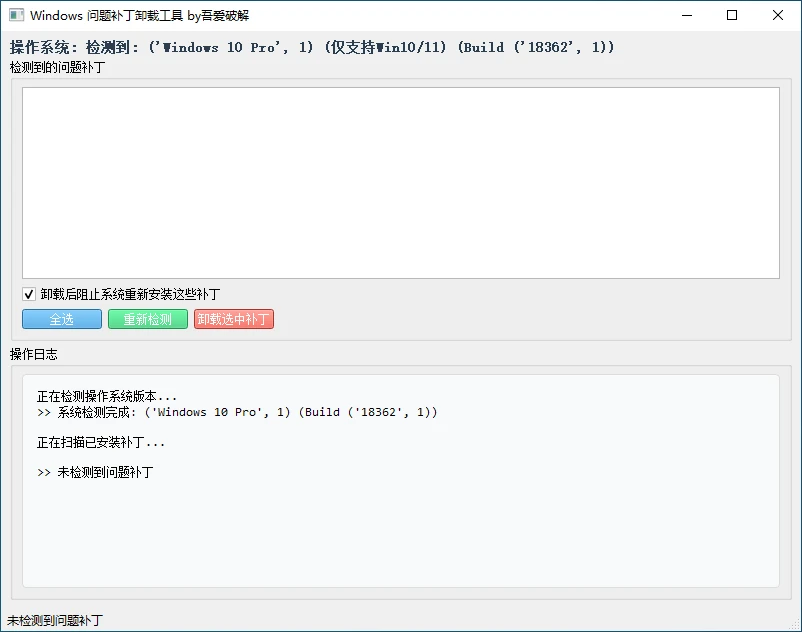Click the 卸载后阻止系统重新安装这些补丁 label text
Viewport: 802px width, 632px height.
(130, 294)
